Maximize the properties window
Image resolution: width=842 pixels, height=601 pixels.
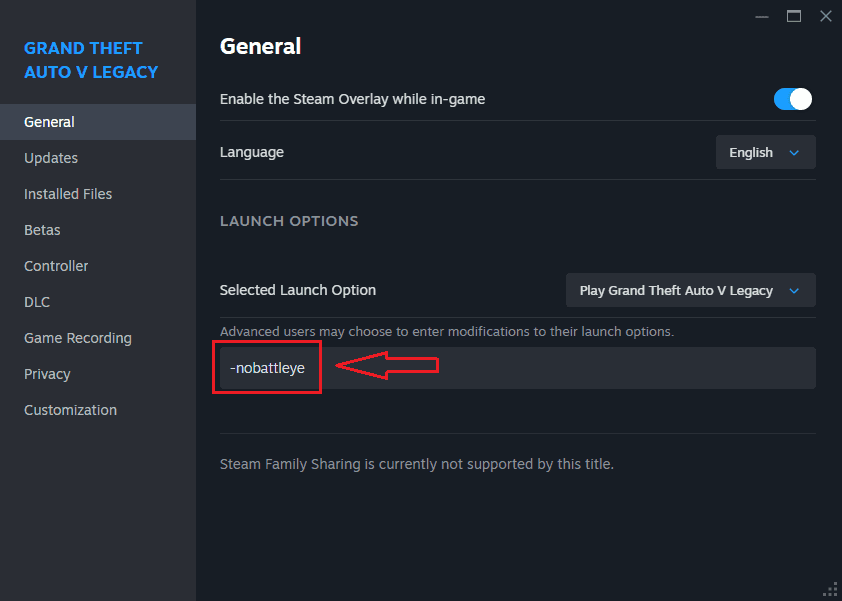coord(794,16)
